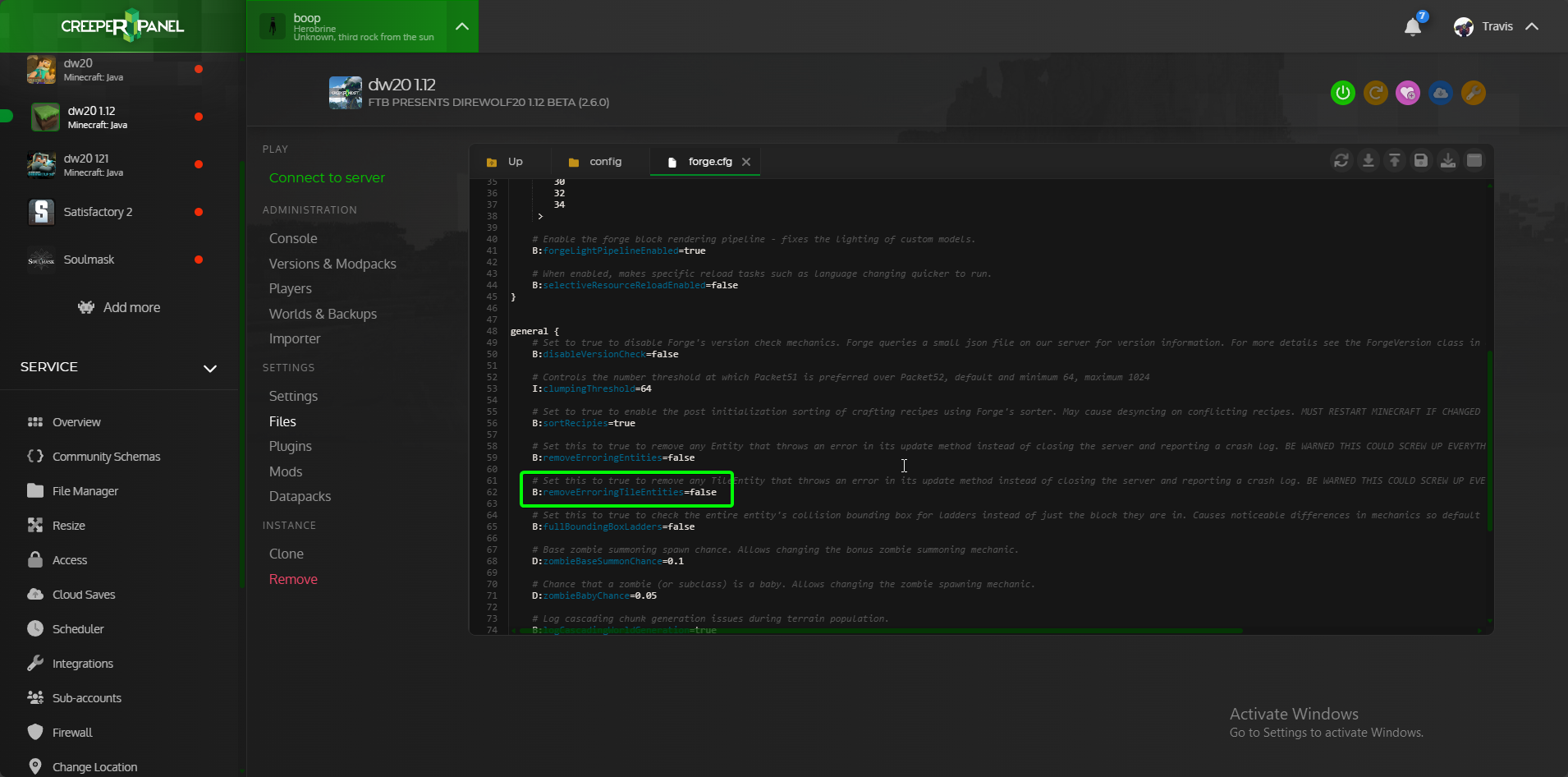Open the Console page
The width and height of the screenshot is (1568, 777).
click(x=293, y=238)
